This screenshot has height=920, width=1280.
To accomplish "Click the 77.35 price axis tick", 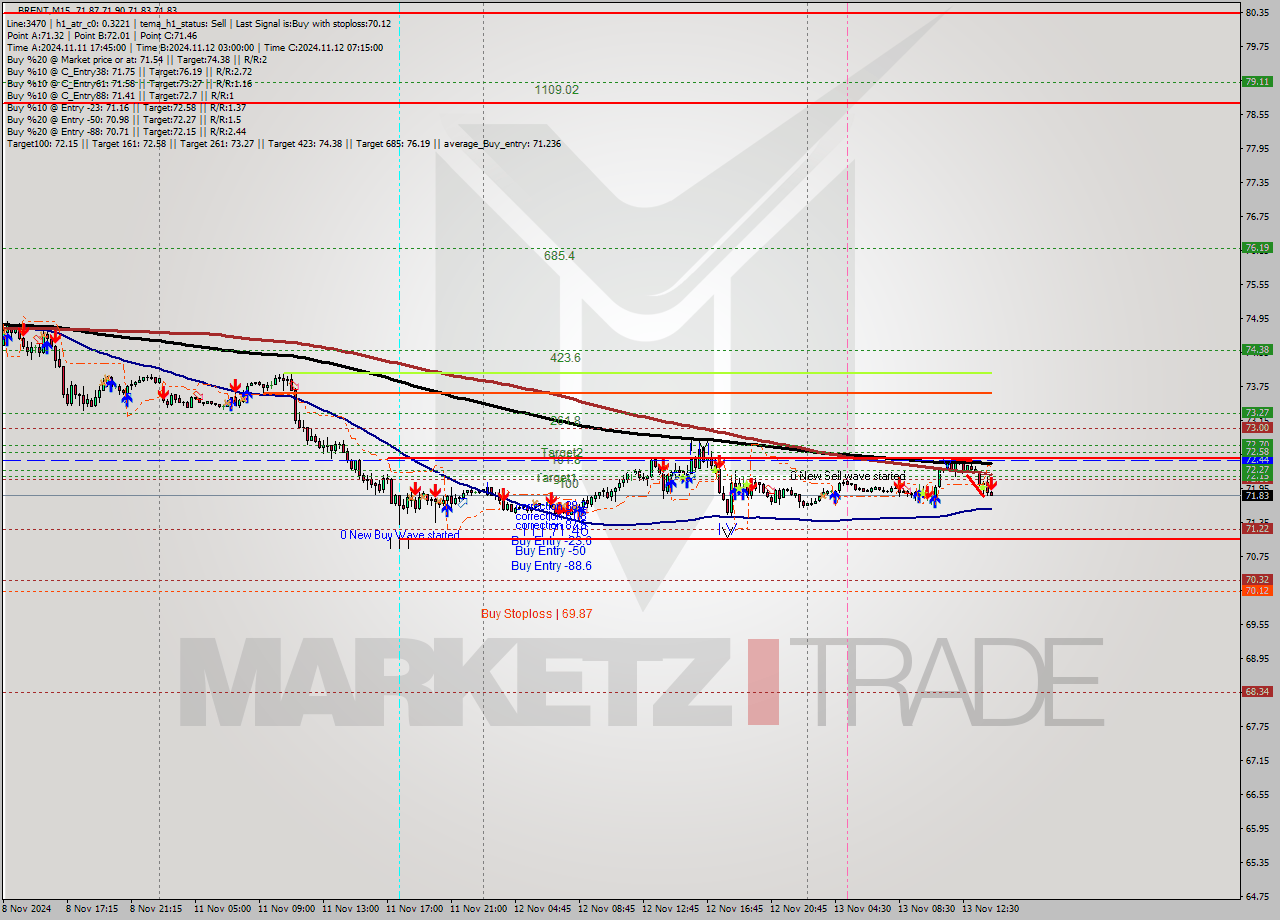I will point(1257,183).
